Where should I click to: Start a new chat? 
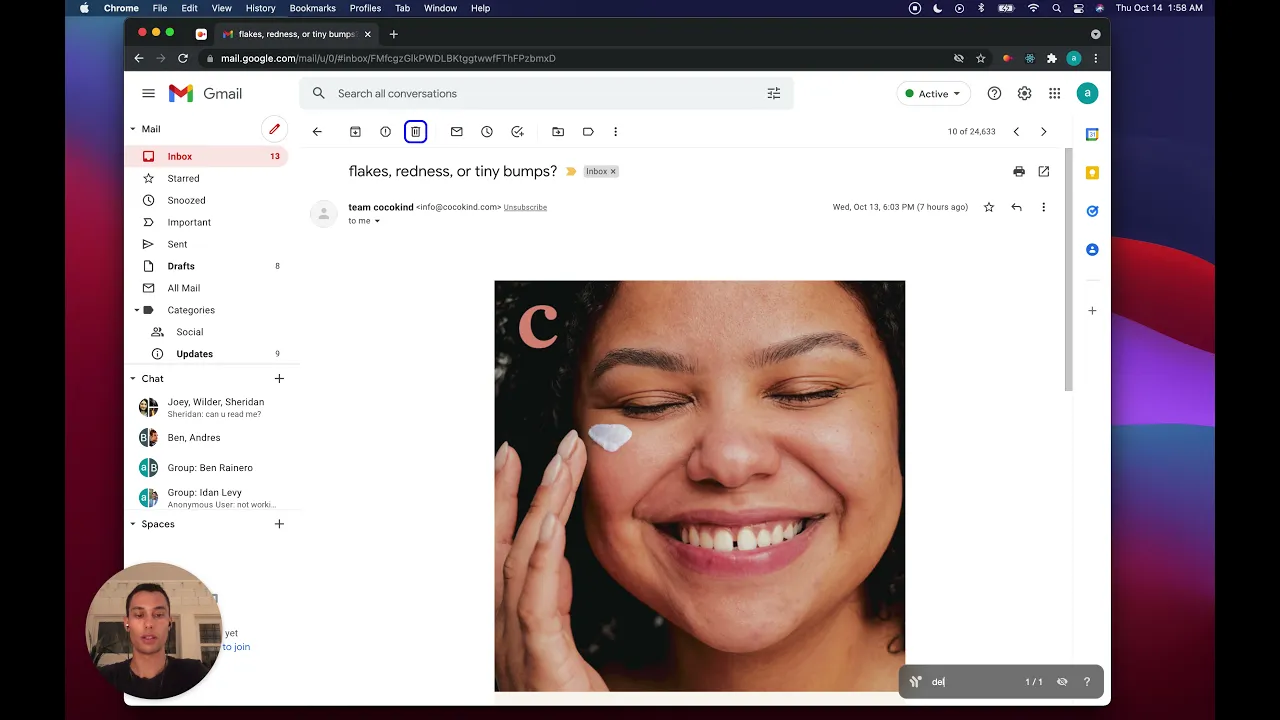coord(279,379)
